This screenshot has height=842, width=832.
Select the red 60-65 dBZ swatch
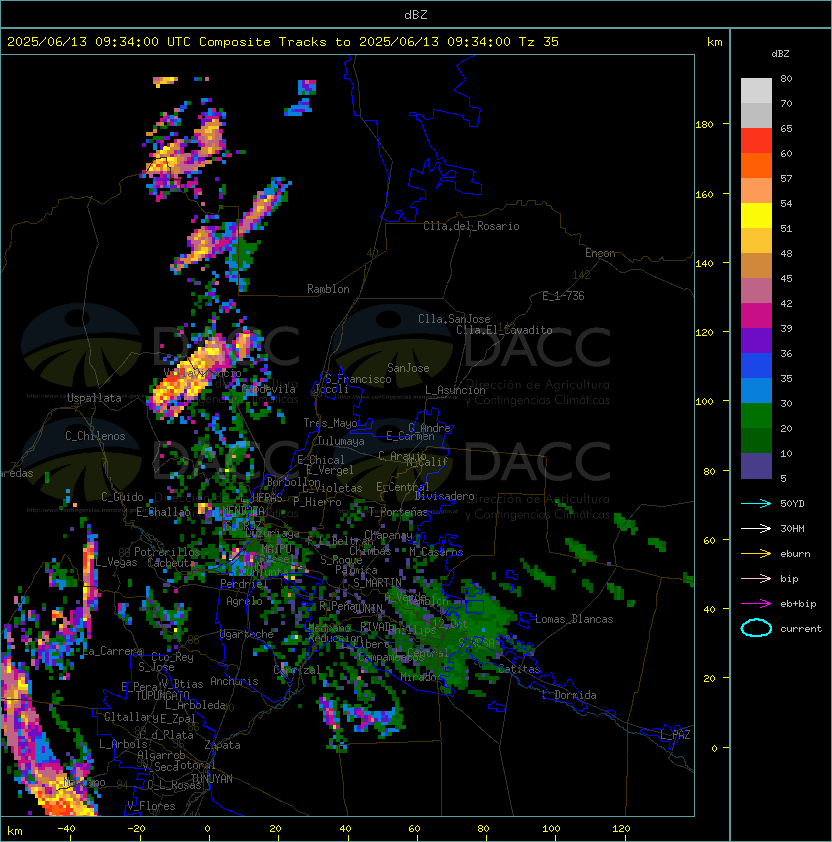point(756,141)
